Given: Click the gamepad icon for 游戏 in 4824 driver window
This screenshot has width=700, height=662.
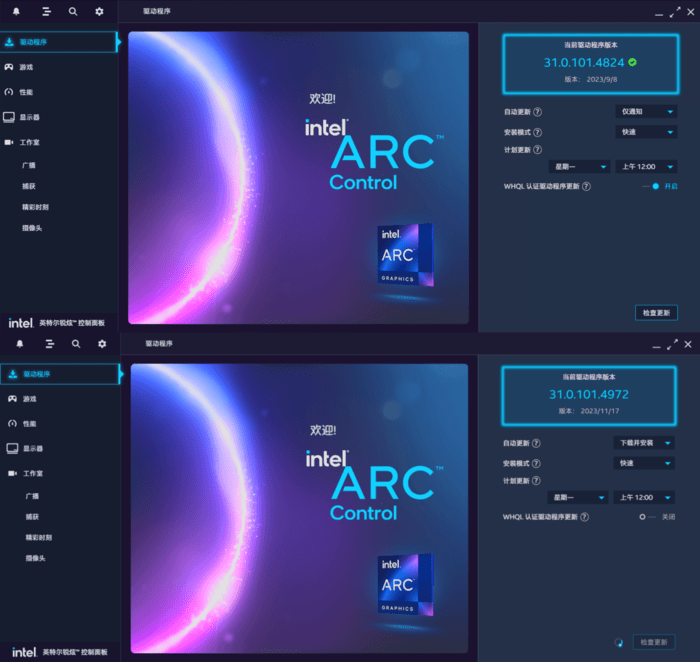Looking at the screenshot, I should click(x=9, y=67).
